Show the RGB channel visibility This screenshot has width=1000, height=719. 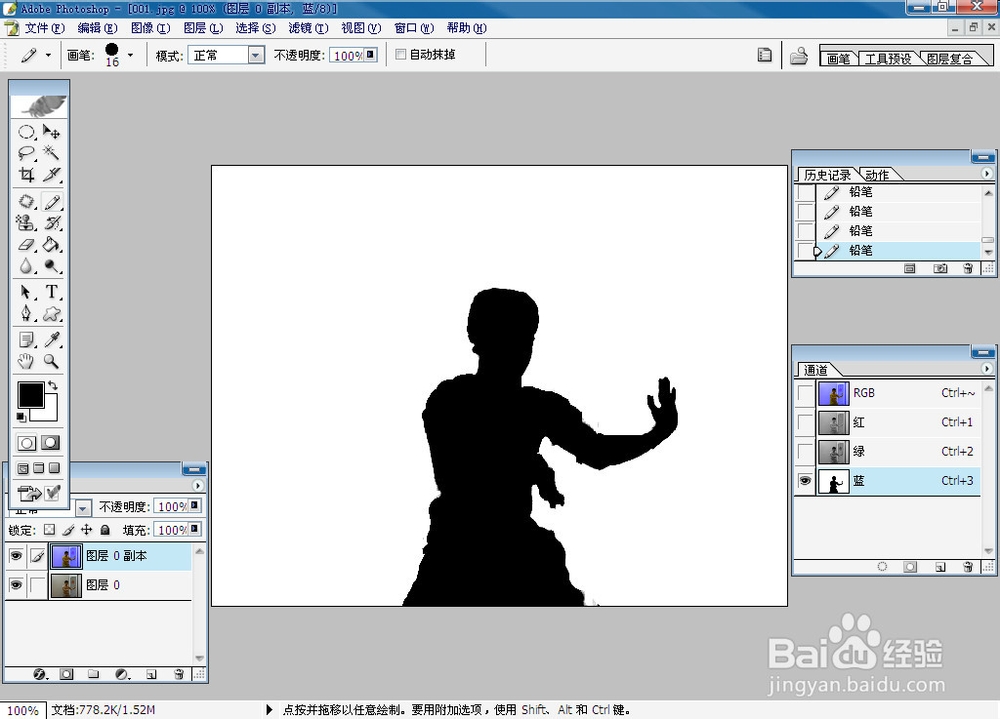tap(805, 393)
